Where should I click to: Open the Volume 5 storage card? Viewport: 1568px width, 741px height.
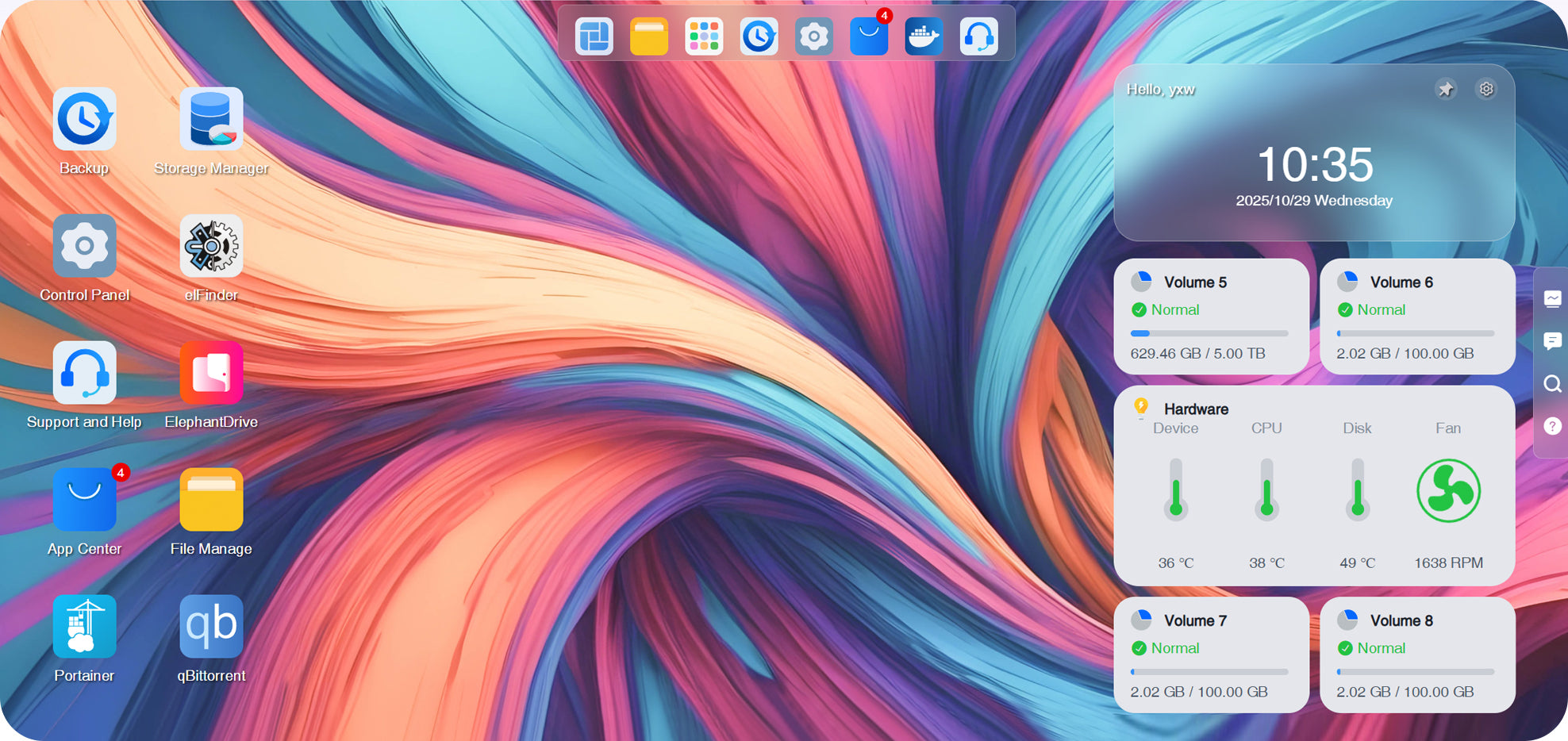coord(1211,317)
